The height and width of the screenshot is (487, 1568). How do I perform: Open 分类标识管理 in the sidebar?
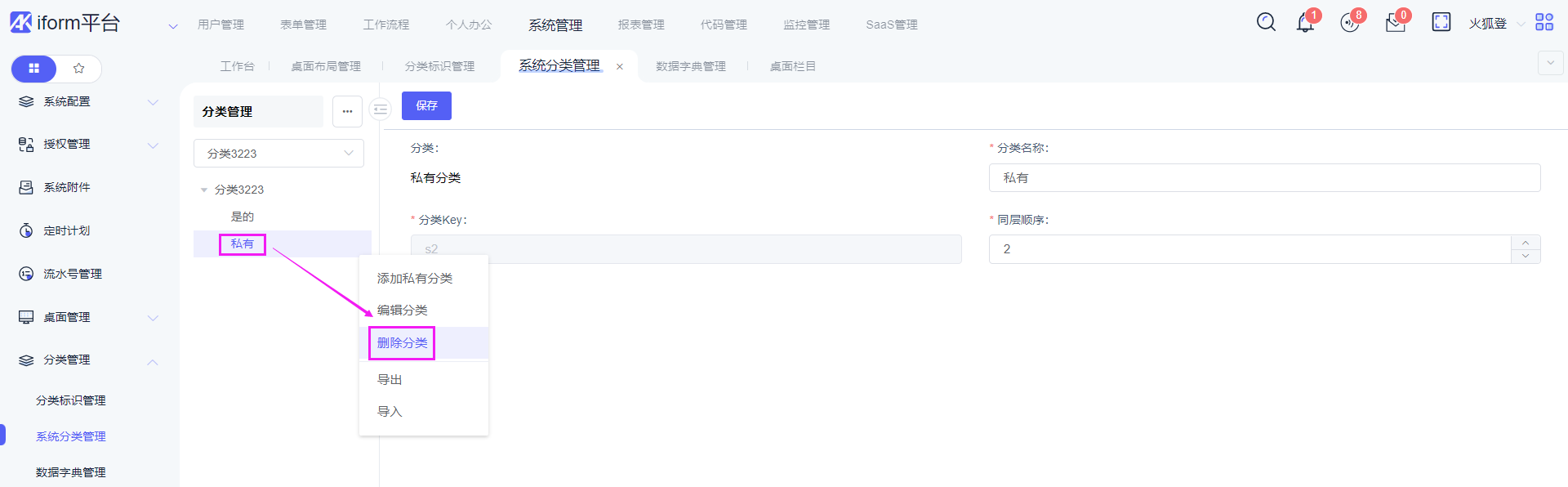[x=71, y=400]
